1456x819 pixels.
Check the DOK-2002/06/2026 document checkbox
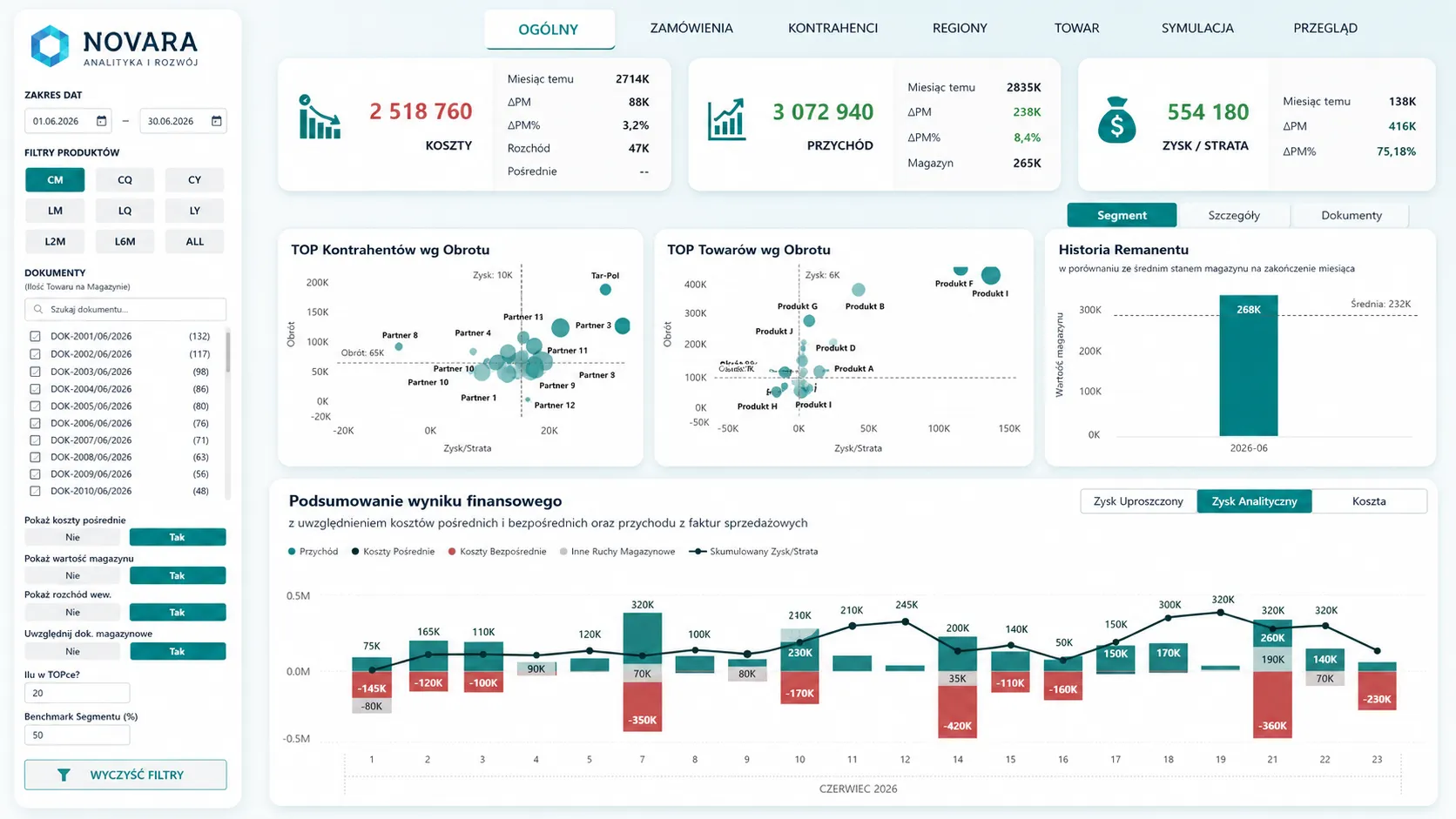coord(35,354)
